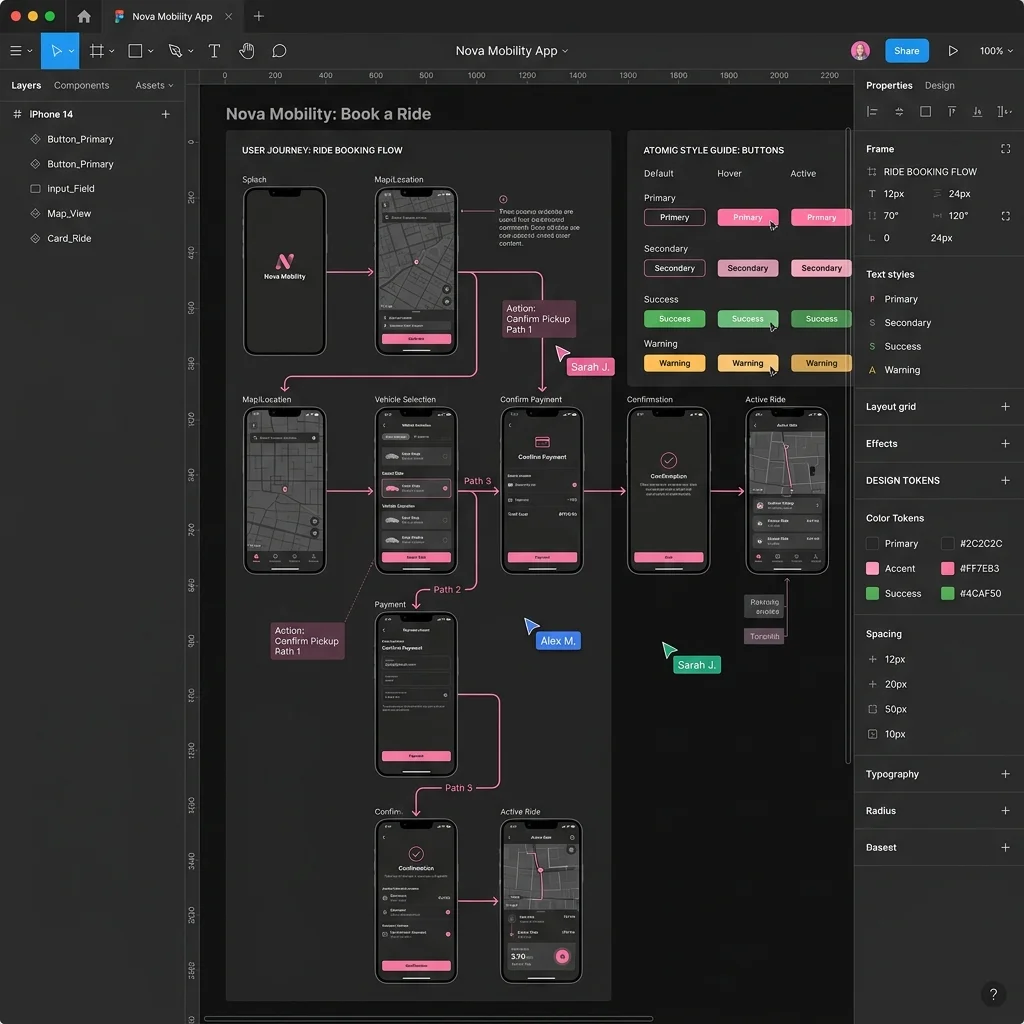The width and height of the screenshot is (1024, 1024).
Task: Open the user avatar profile
Action: [860, 50]
